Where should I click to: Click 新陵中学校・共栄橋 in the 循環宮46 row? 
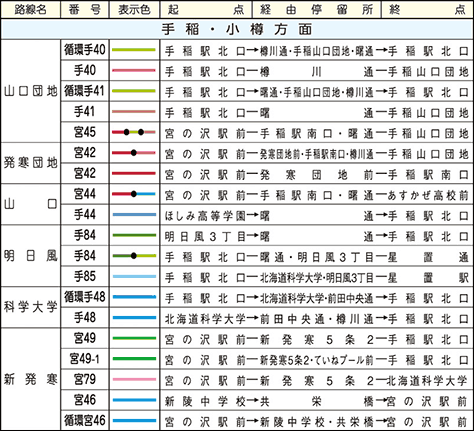317,422
